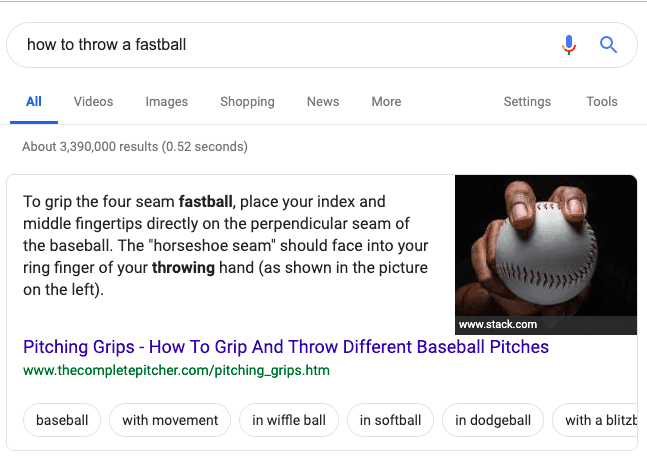Open the News tab
This screenshot has width=647, height=456.
tap(323, 101)
